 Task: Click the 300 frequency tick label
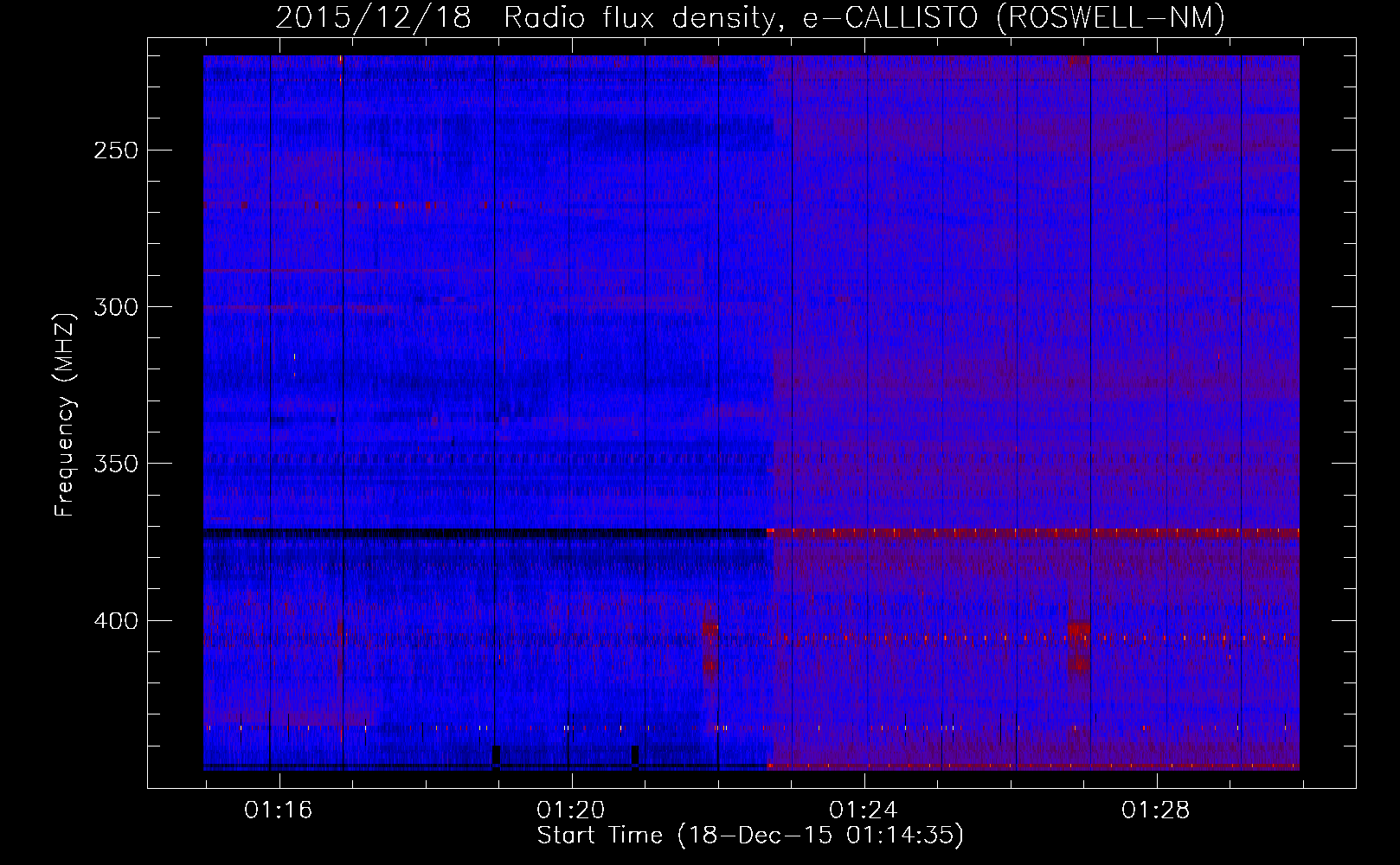point(115,307)
